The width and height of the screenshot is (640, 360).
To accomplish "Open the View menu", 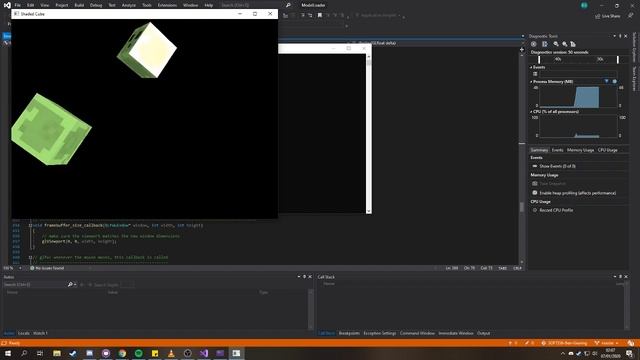I will point(44,5).
